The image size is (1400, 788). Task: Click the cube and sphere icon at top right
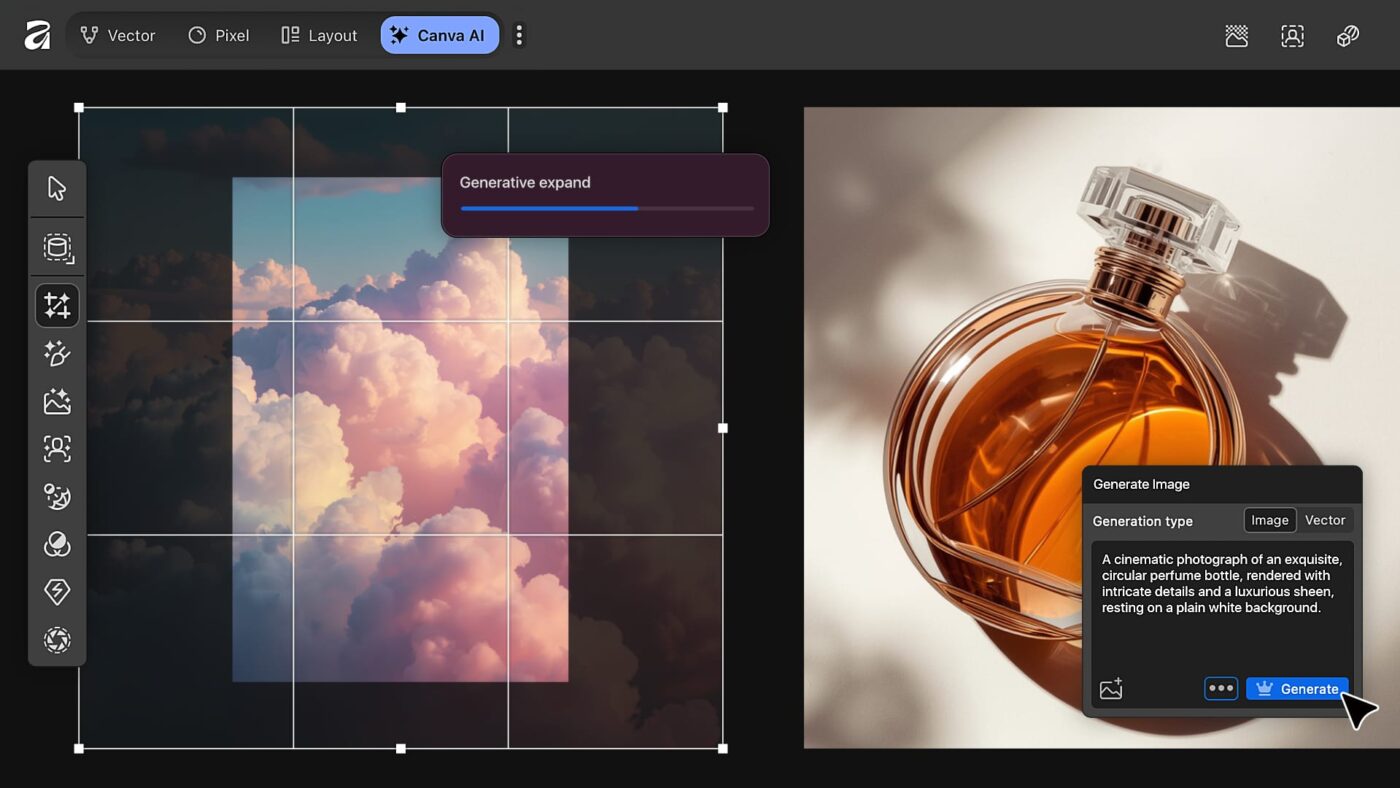[x=1348, y=36]
